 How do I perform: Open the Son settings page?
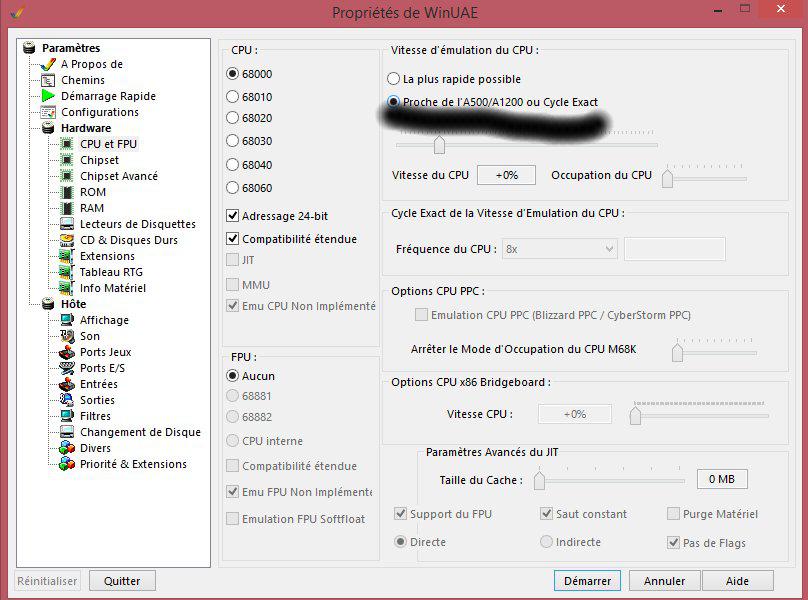90,336
